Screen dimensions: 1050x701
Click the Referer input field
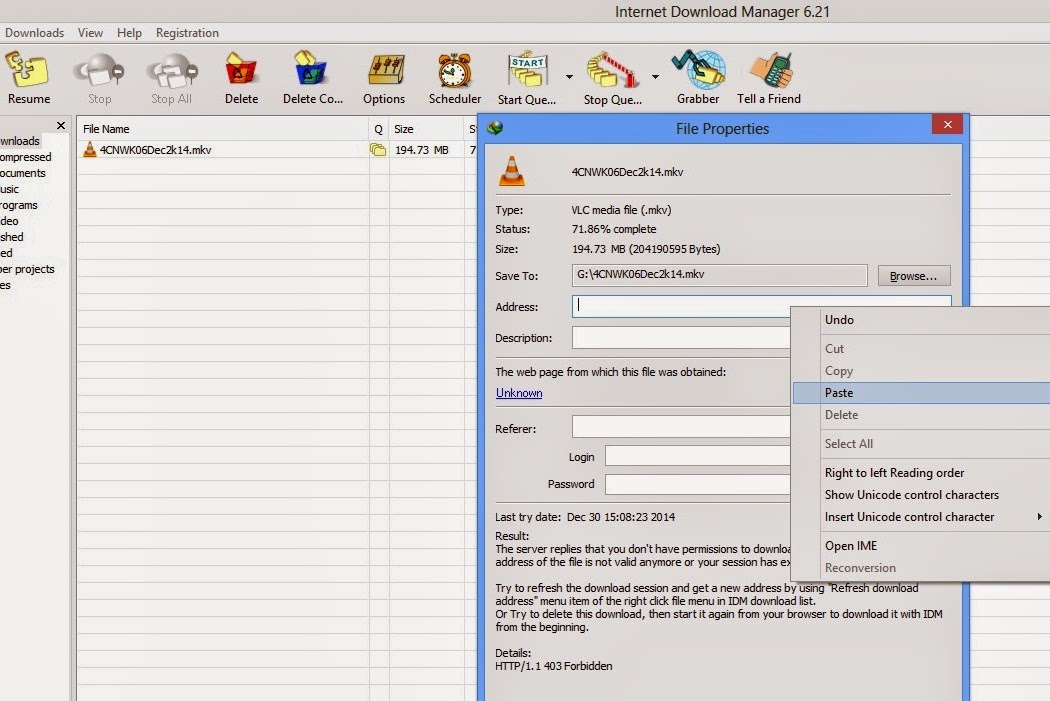(682, 426)
